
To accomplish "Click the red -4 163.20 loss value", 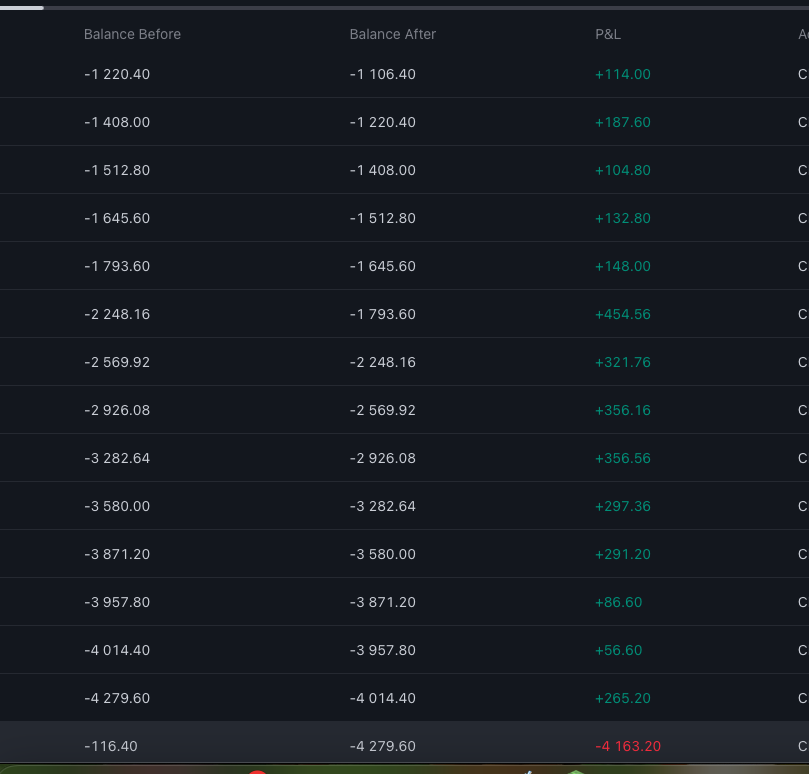I will pyautogui.click(x=628, y=746).
